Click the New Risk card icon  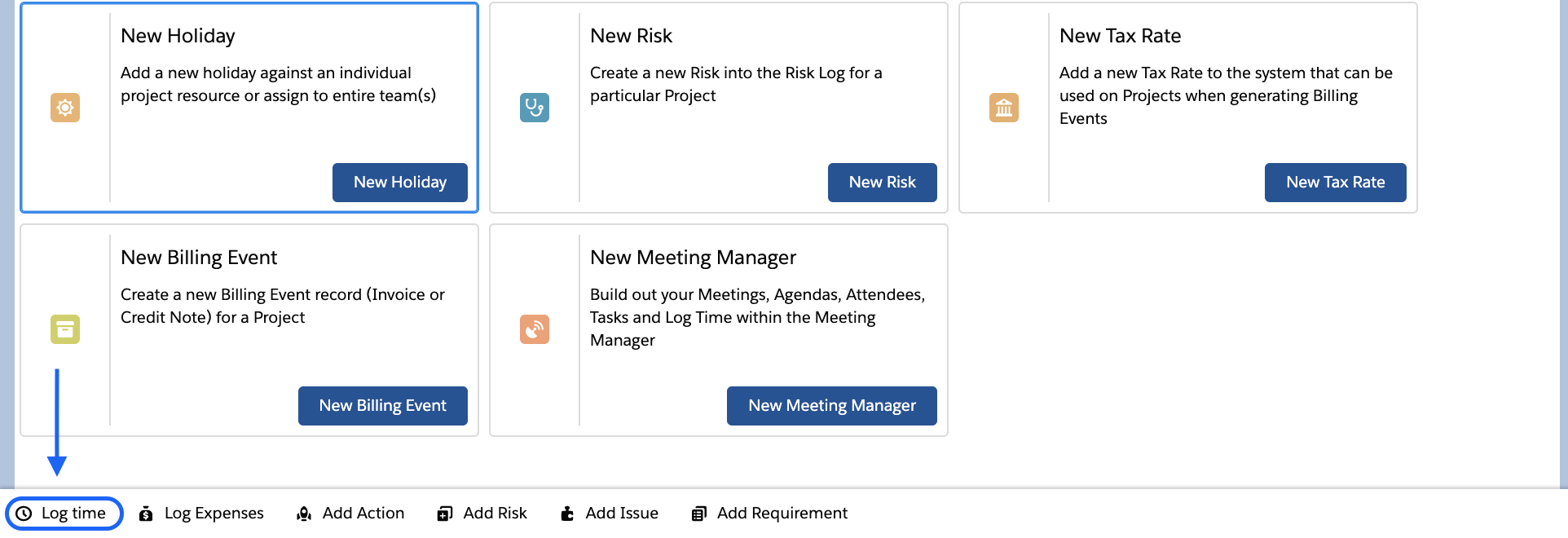point(534,107)
